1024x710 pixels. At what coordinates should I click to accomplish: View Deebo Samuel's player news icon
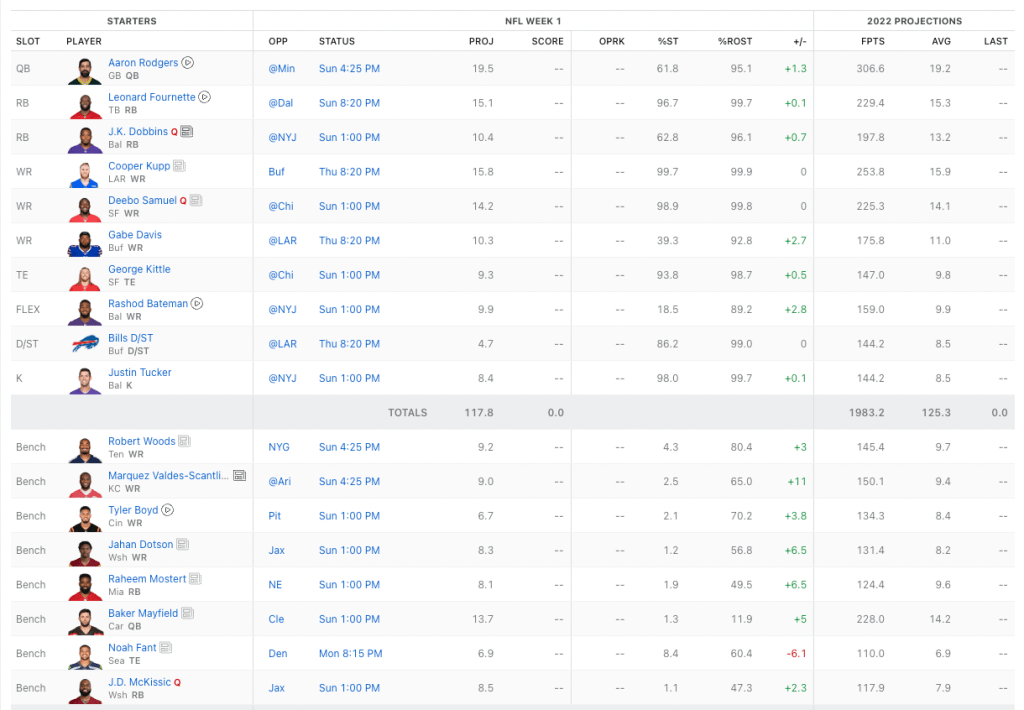(196, 200)
